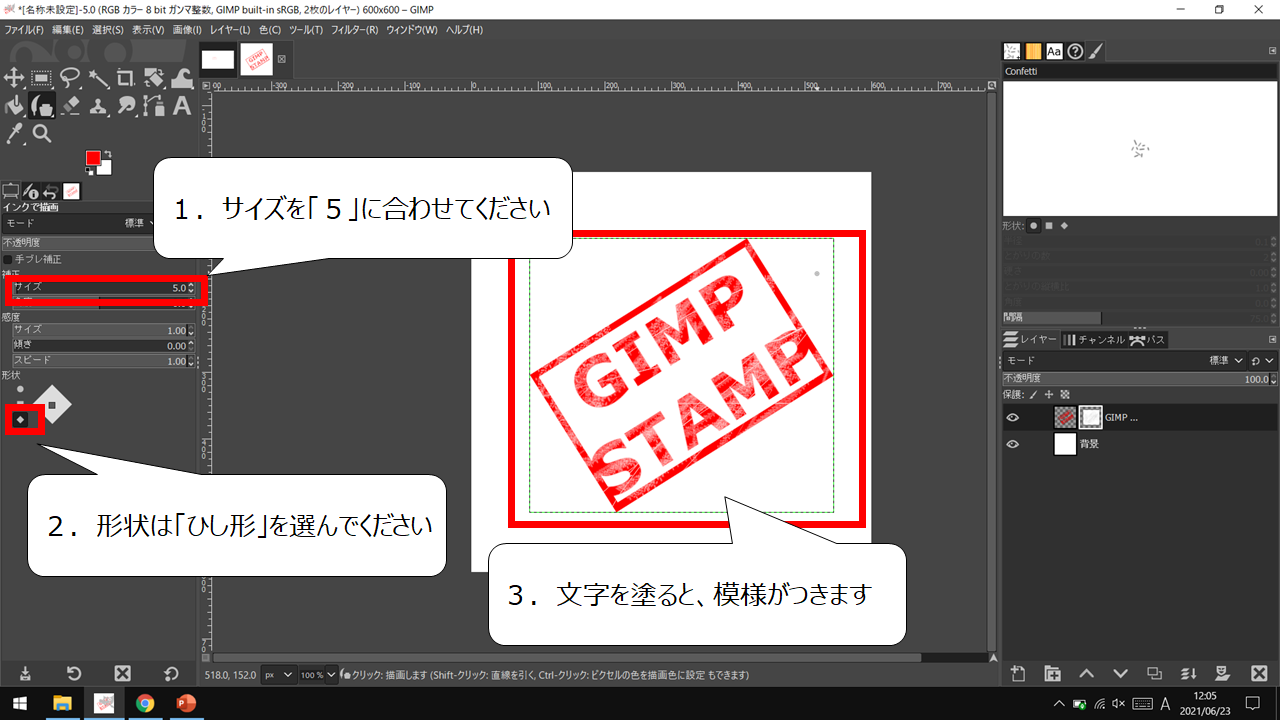
Task: Click the sensitivity サイズ 1.00 field
Action: coord(104,330)
